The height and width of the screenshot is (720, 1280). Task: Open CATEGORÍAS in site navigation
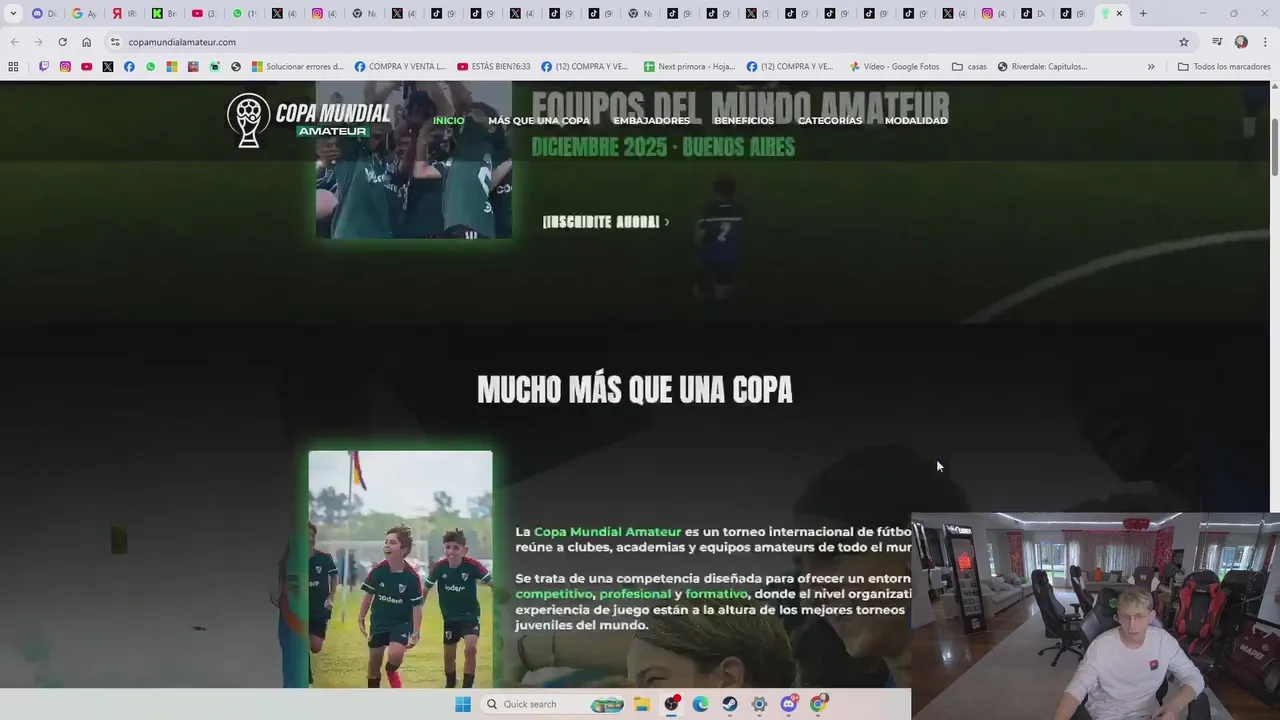[830, 121]
